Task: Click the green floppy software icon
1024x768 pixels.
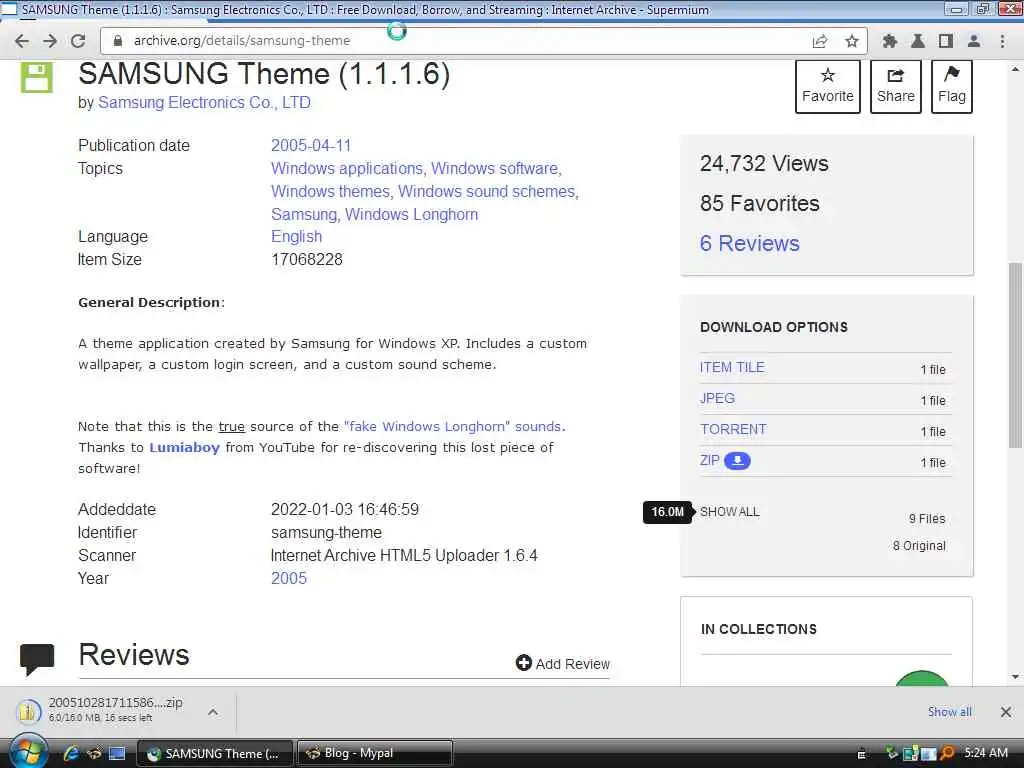Action: point(37,77)
